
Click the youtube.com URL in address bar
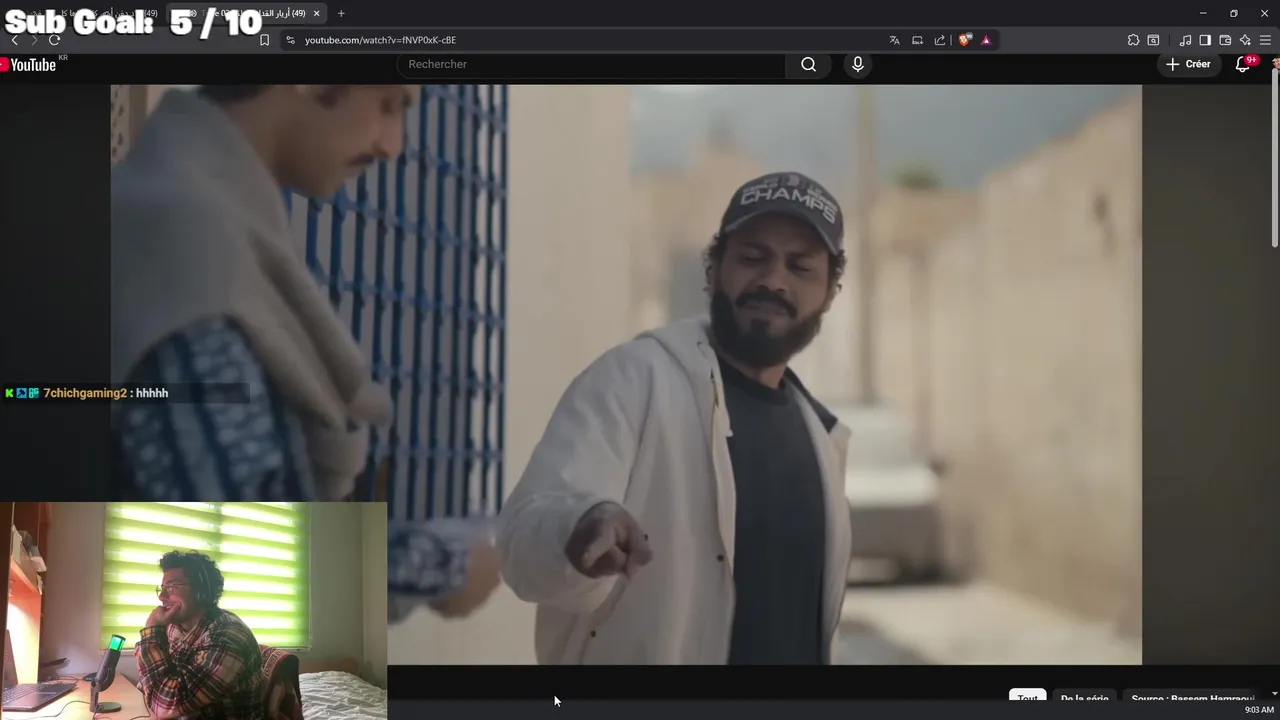[380, 40]
